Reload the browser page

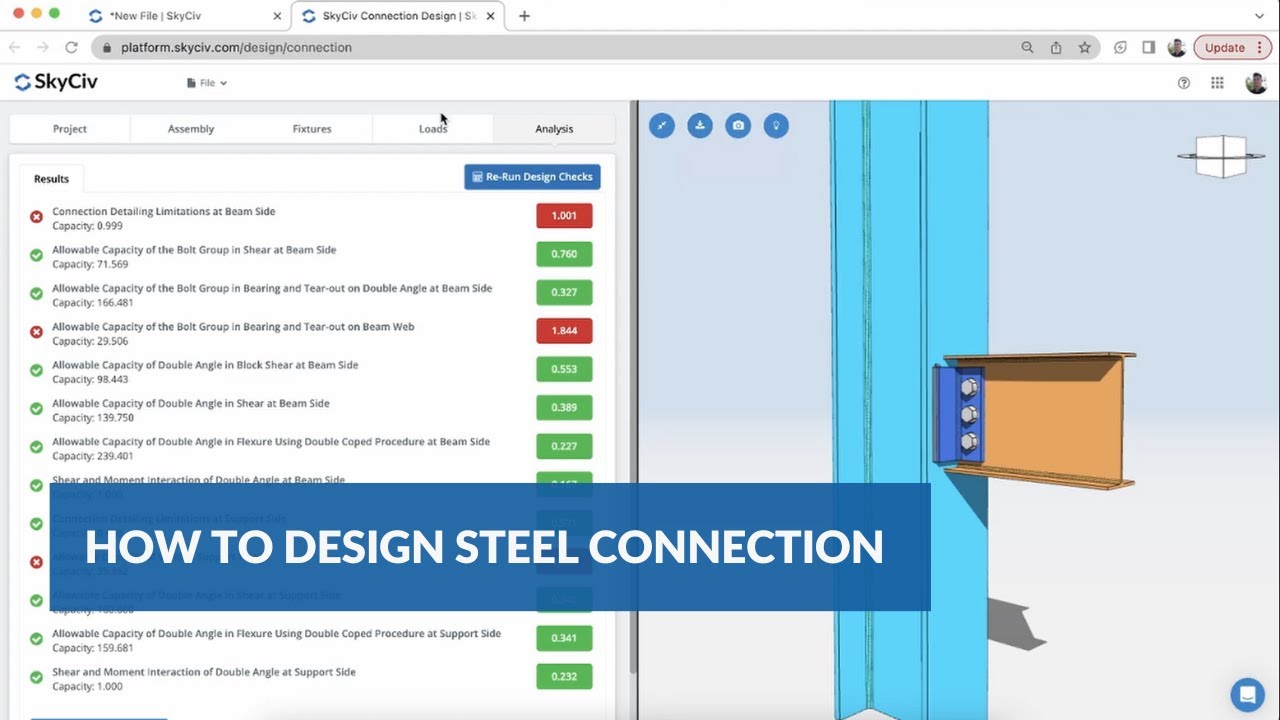71,47
